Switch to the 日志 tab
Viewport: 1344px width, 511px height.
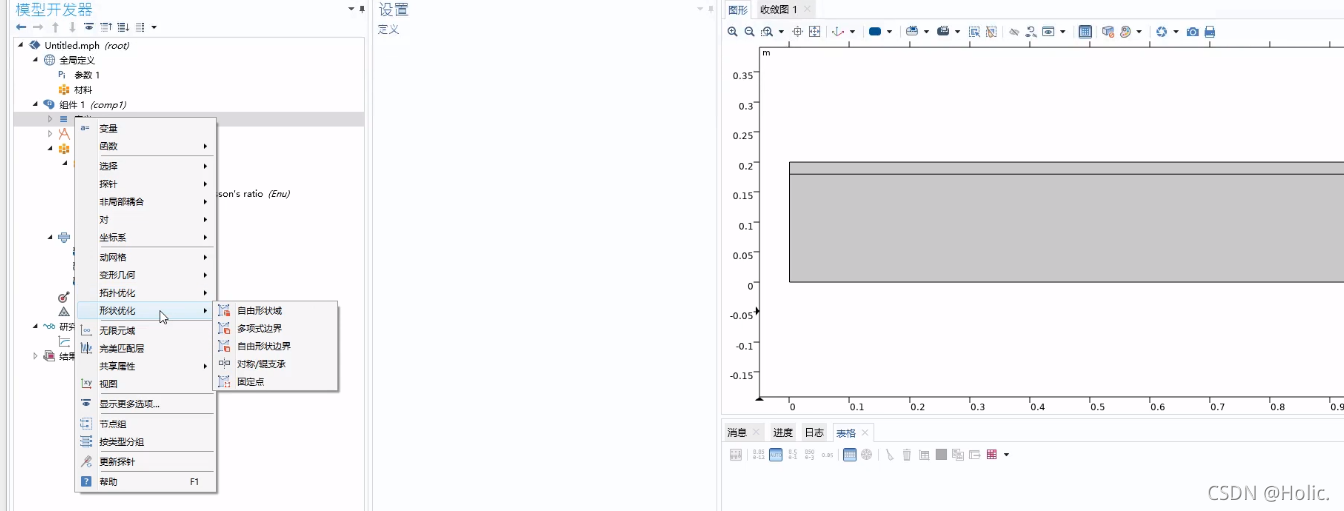[814, 433]
